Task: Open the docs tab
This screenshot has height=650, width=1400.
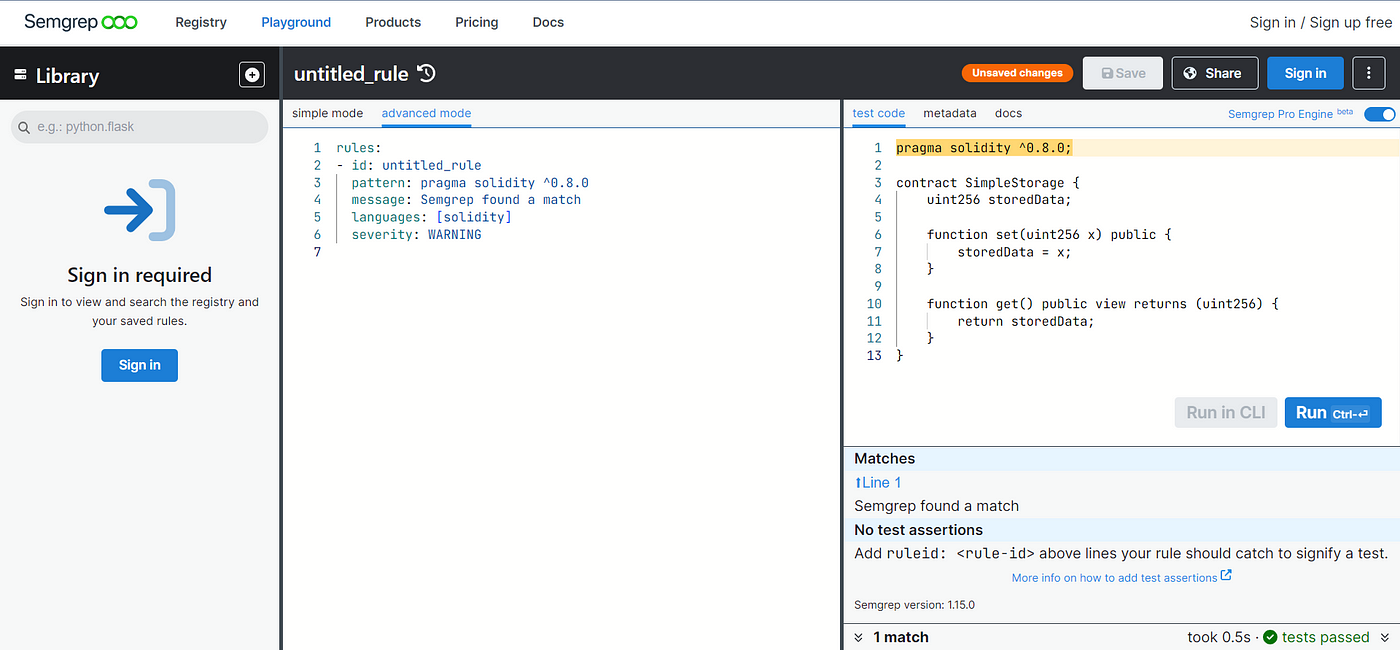Action: 1008,113
